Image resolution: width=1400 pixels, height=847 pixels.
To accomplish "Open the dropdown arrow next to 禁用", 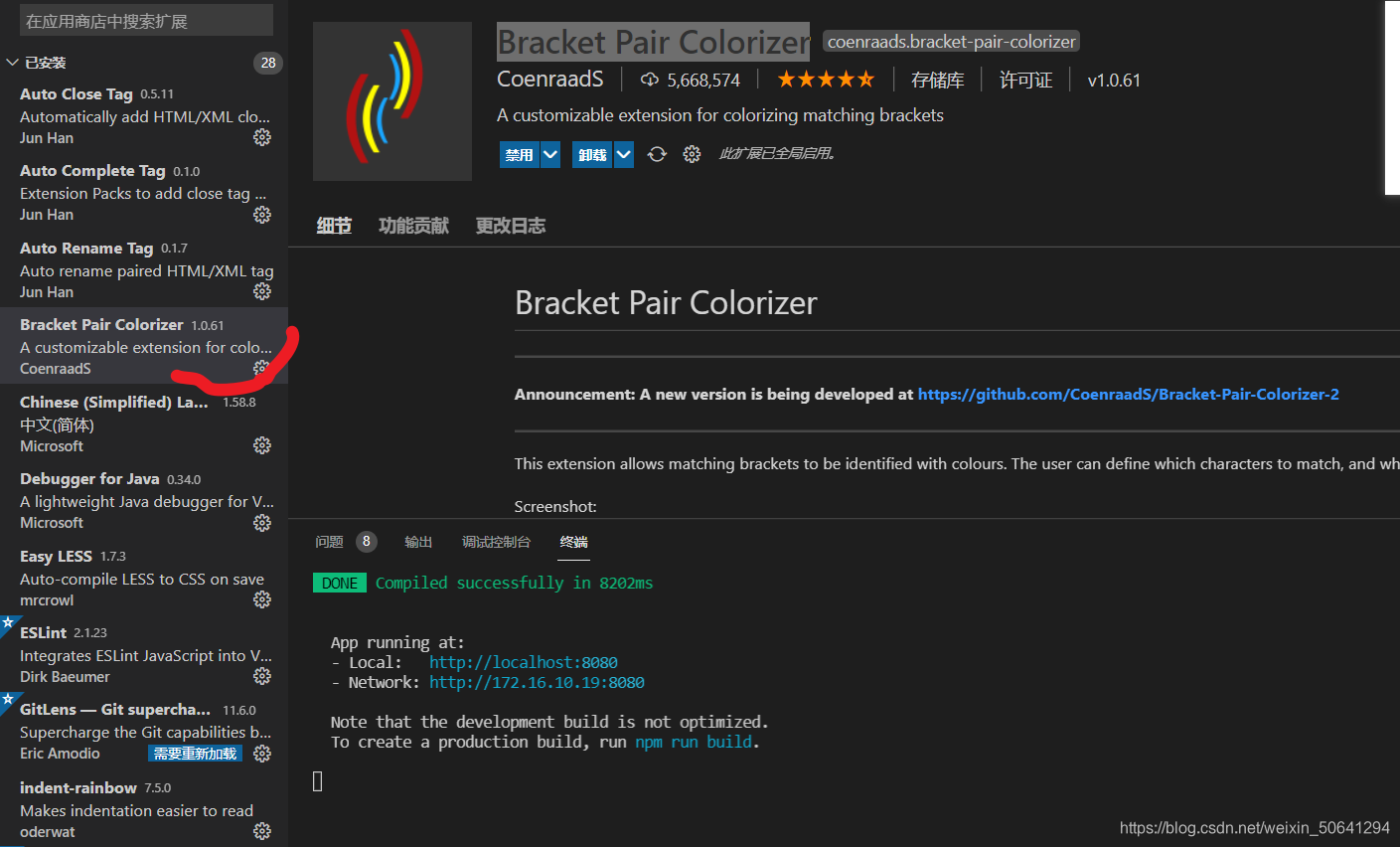I will coord(549,154).
